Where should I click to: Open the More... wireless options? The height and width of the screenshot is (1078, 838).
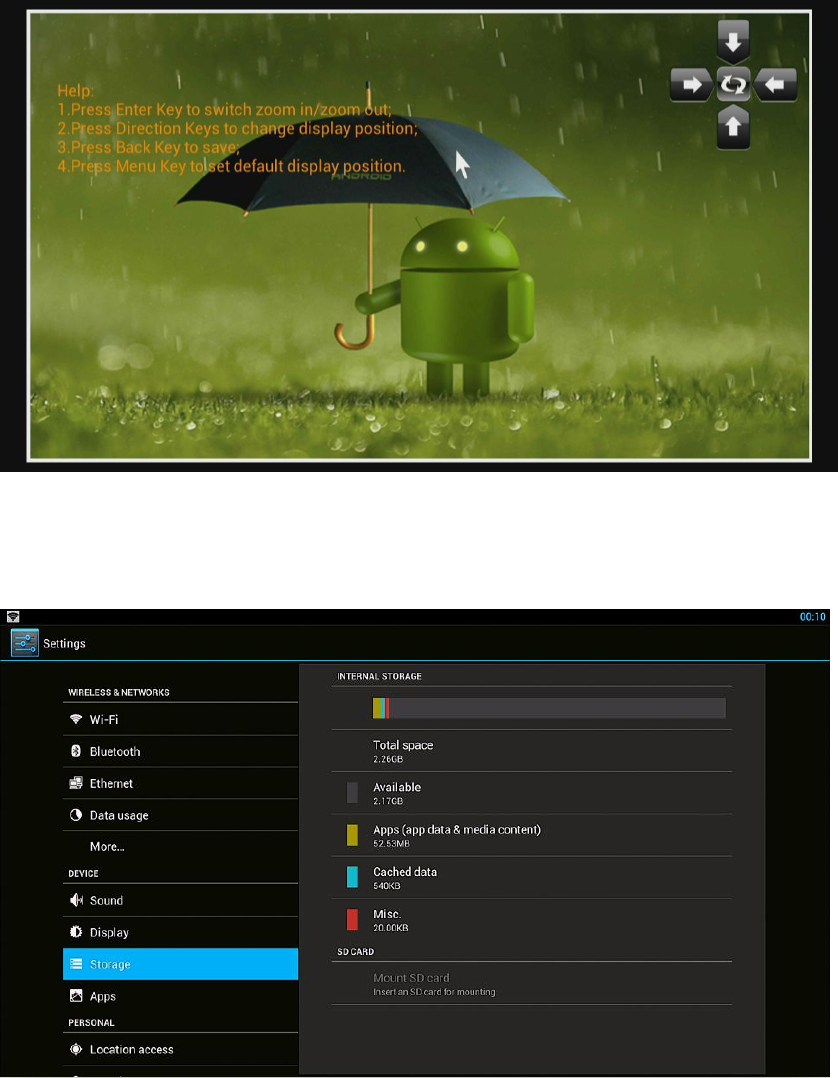tap(180, 846)
